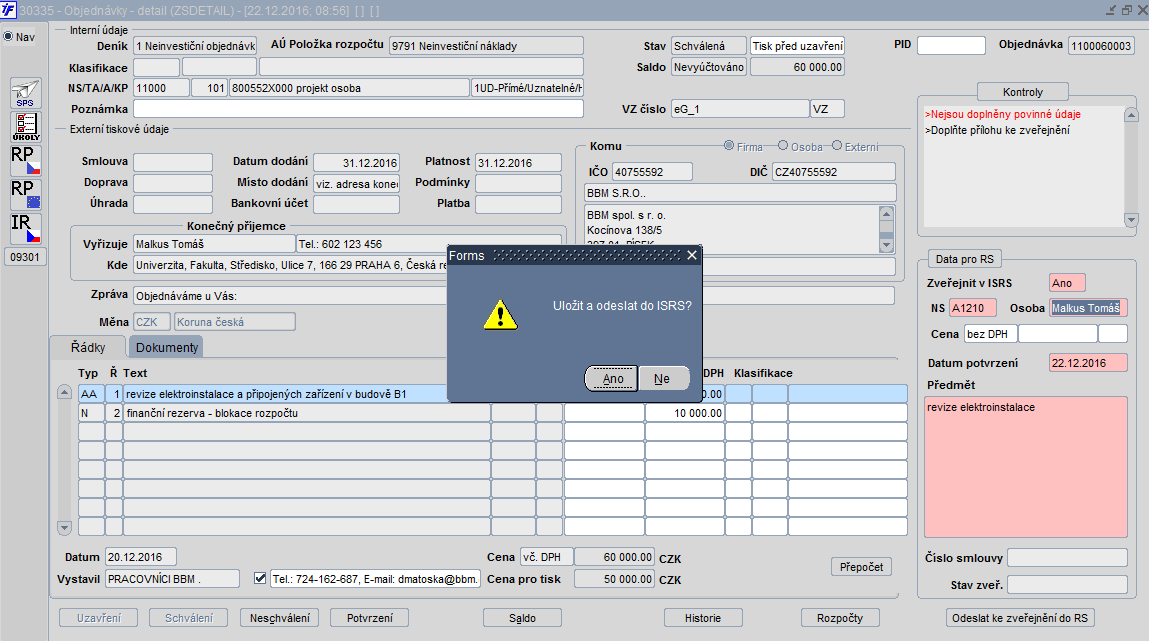Screen dimensions: 1149x641
Task: Click the first RP Czech flag icon
Action: coord(26,159)
